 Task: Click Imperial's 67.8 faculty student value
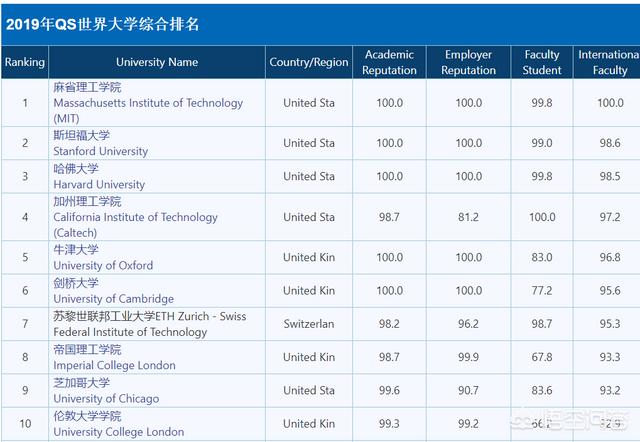click(542, 357)
